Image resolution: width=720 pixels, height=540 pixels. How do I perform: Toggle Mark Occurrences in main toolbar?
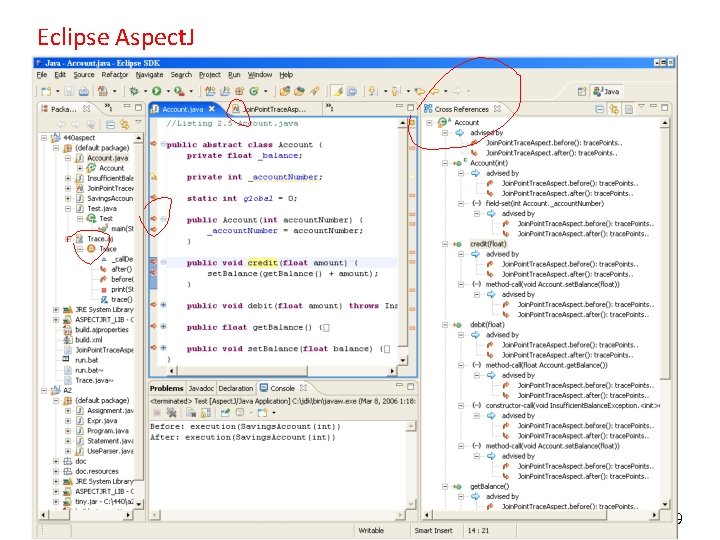(x=337, y=90)
